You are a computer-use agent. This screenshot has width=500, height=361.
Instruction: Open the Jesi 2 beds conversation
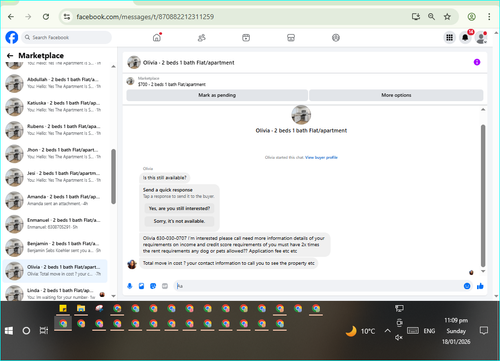[x=55, y=177]
